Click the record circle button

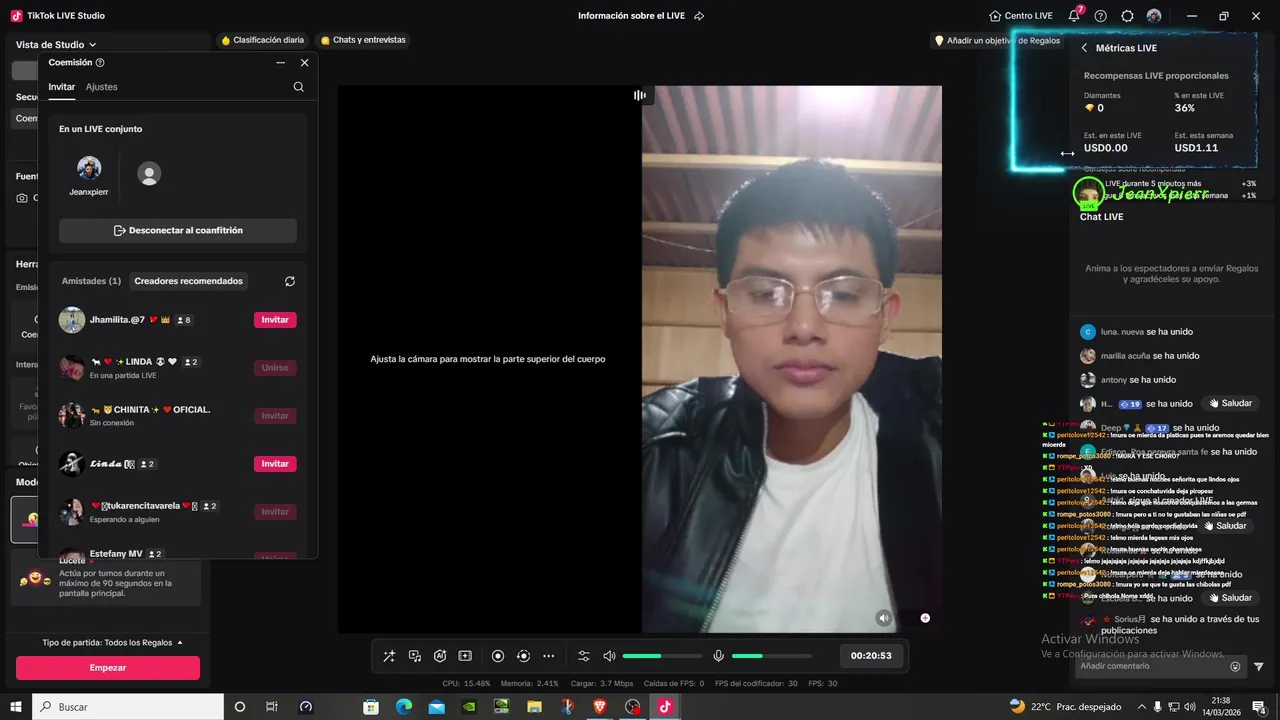click(x=498, y=656)
